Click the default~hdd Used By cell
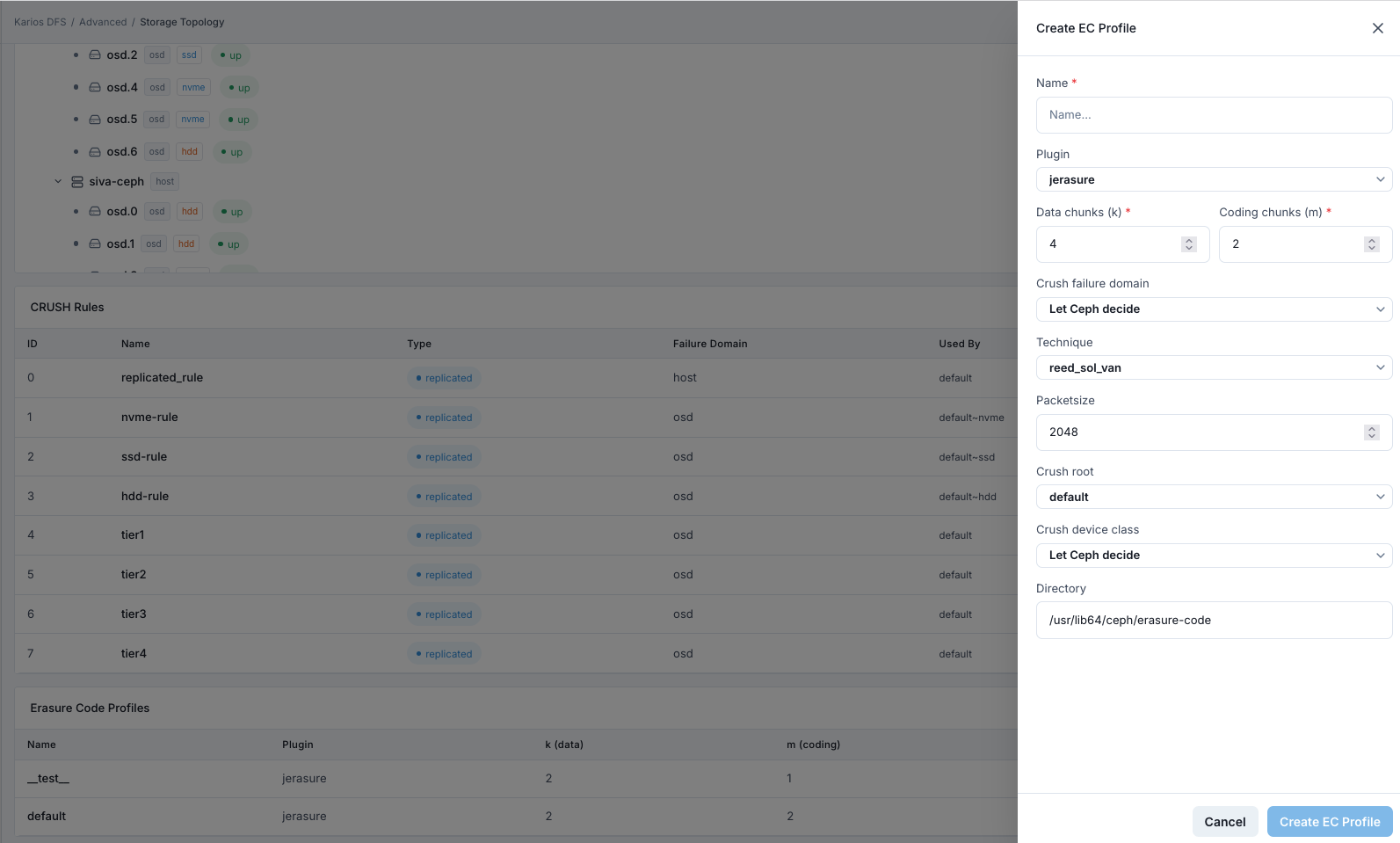This screenshot has height=843, width=1400. click(968, 497)
